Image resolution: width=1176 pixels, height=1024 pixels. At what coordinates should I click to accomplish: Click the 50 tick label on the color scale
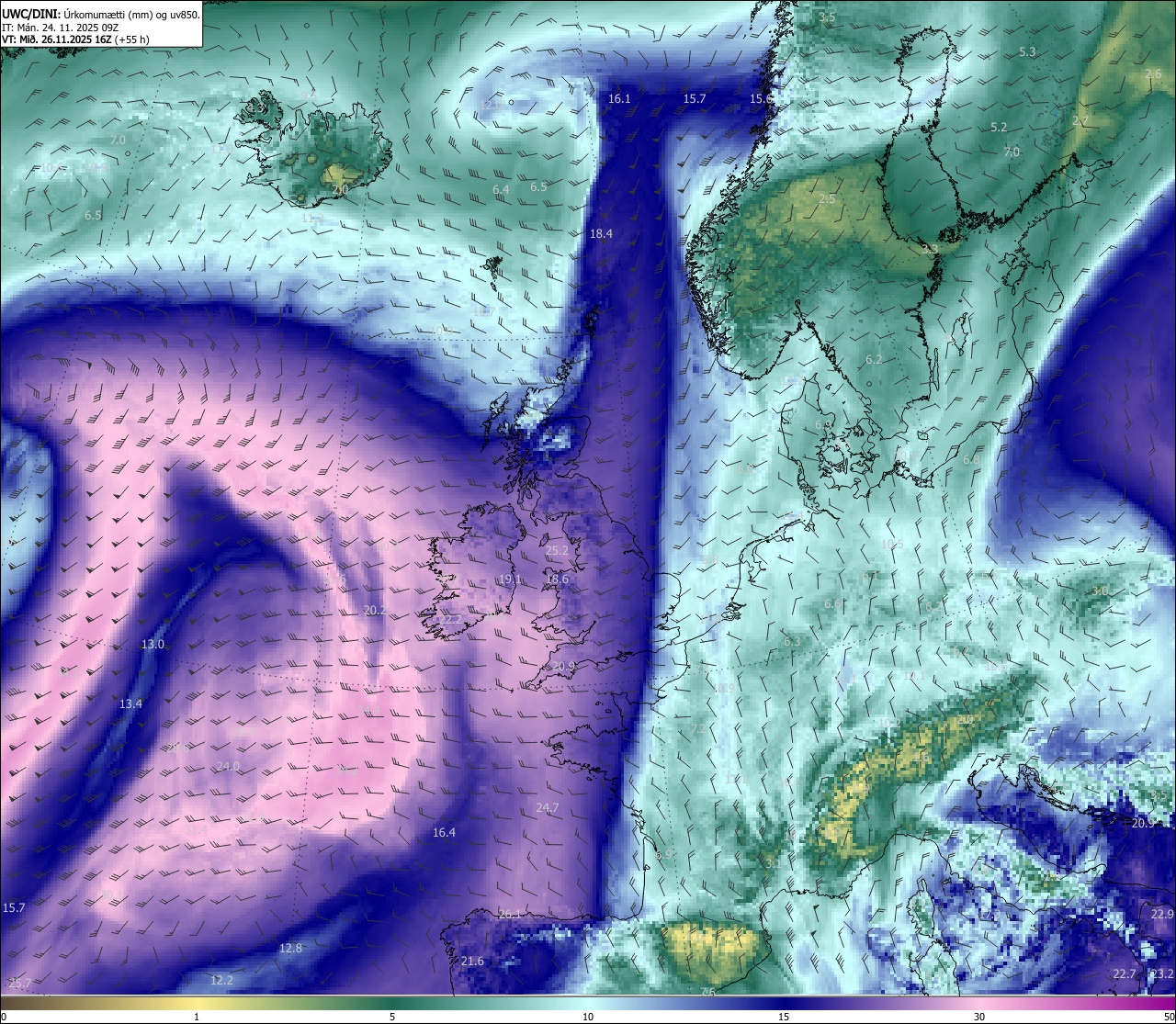1170,1017
